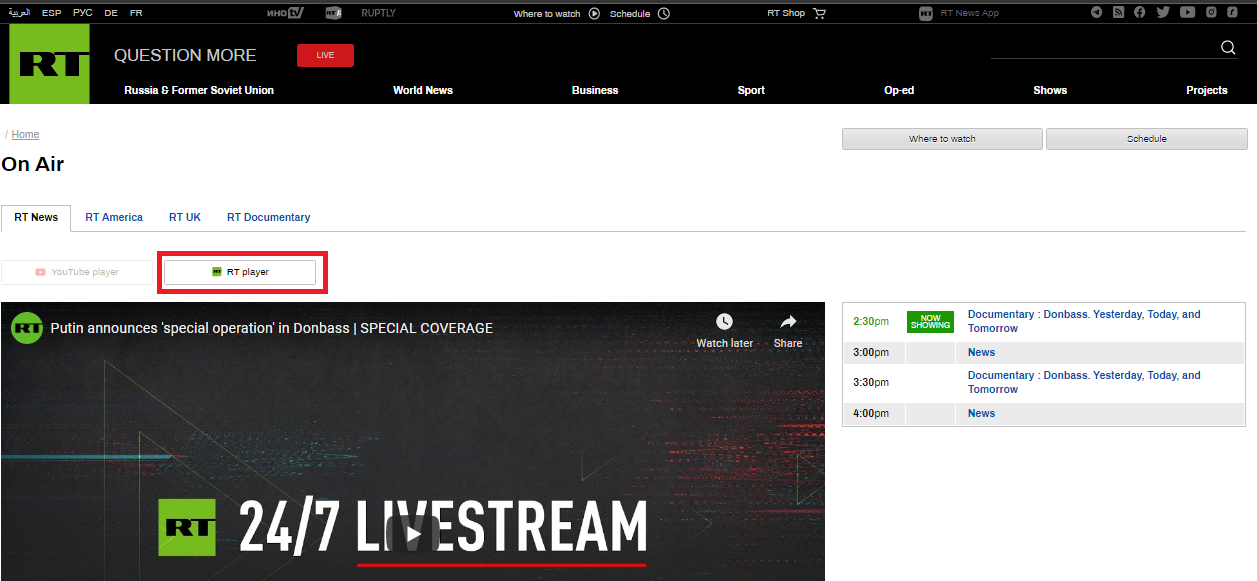Open the RTД logo link
This screenshot has width=1257, height=581.
tap(334, 14)
